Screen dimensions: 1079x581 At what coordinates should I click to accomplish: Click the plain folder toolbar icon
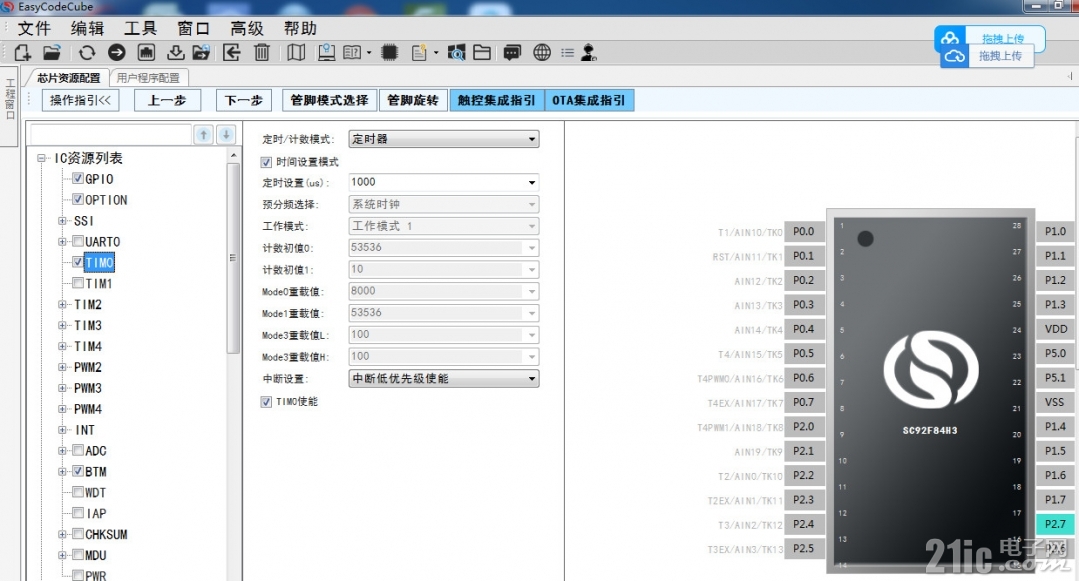(482, 52)
